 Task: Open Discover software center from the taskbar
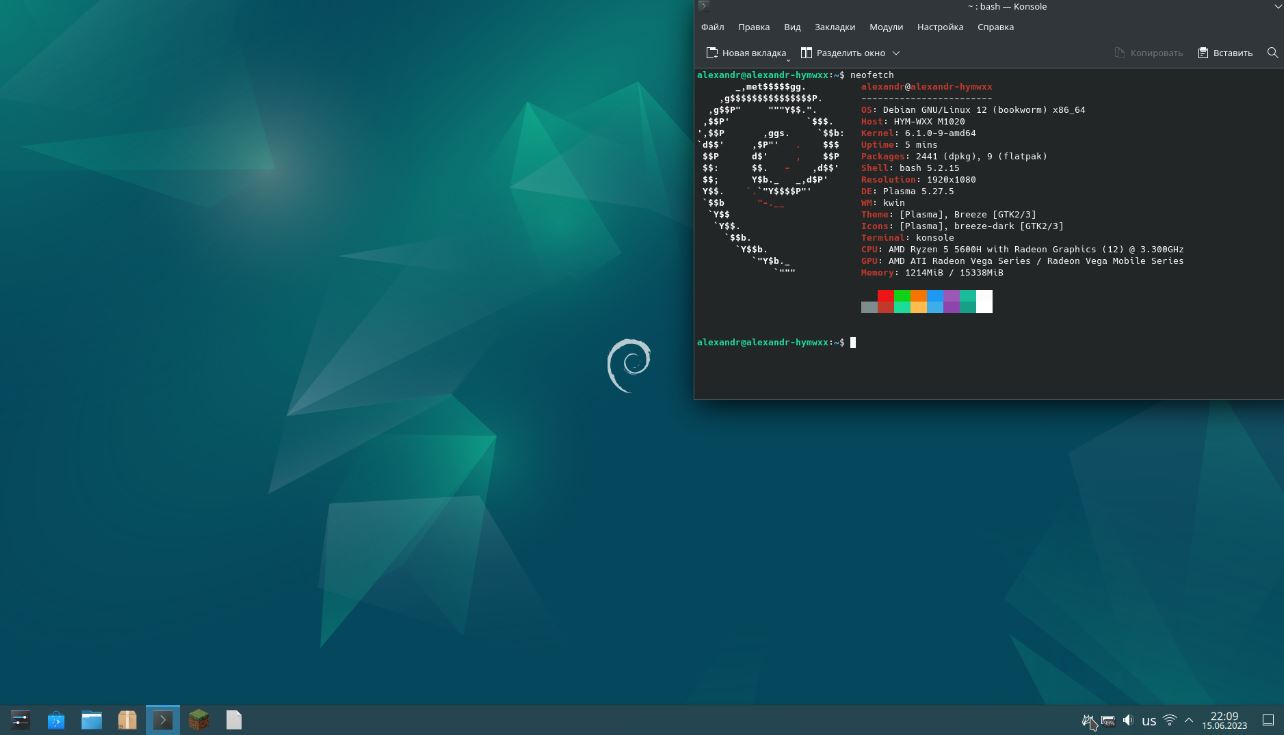pos(56,719)
